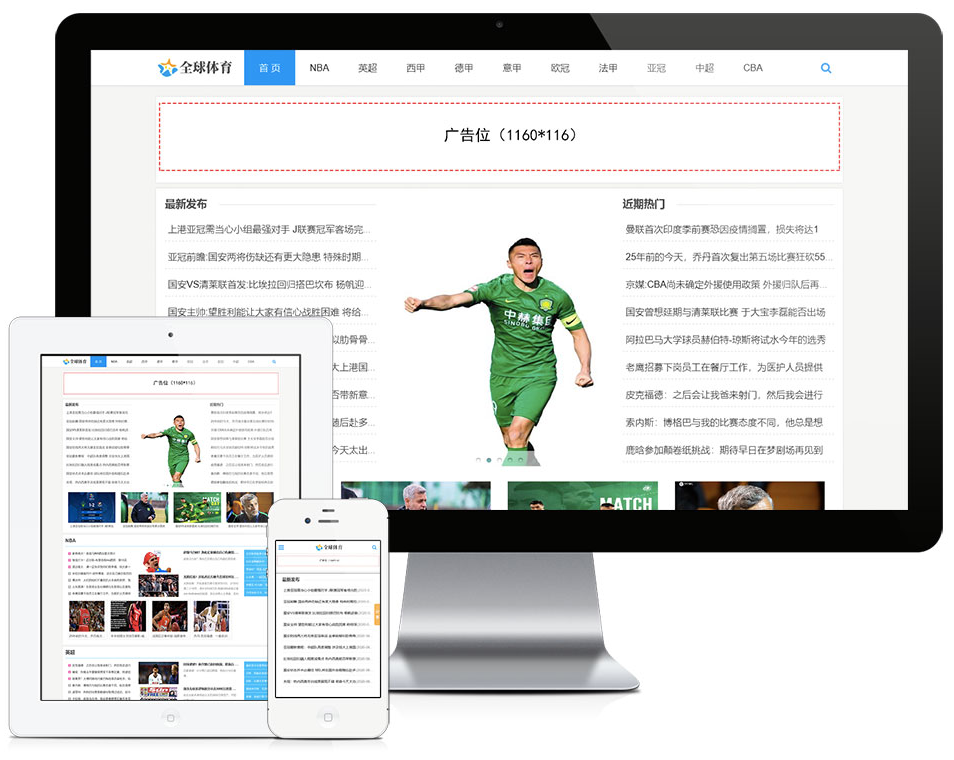Open the green MATCH thumbnail image

(582, 496)
